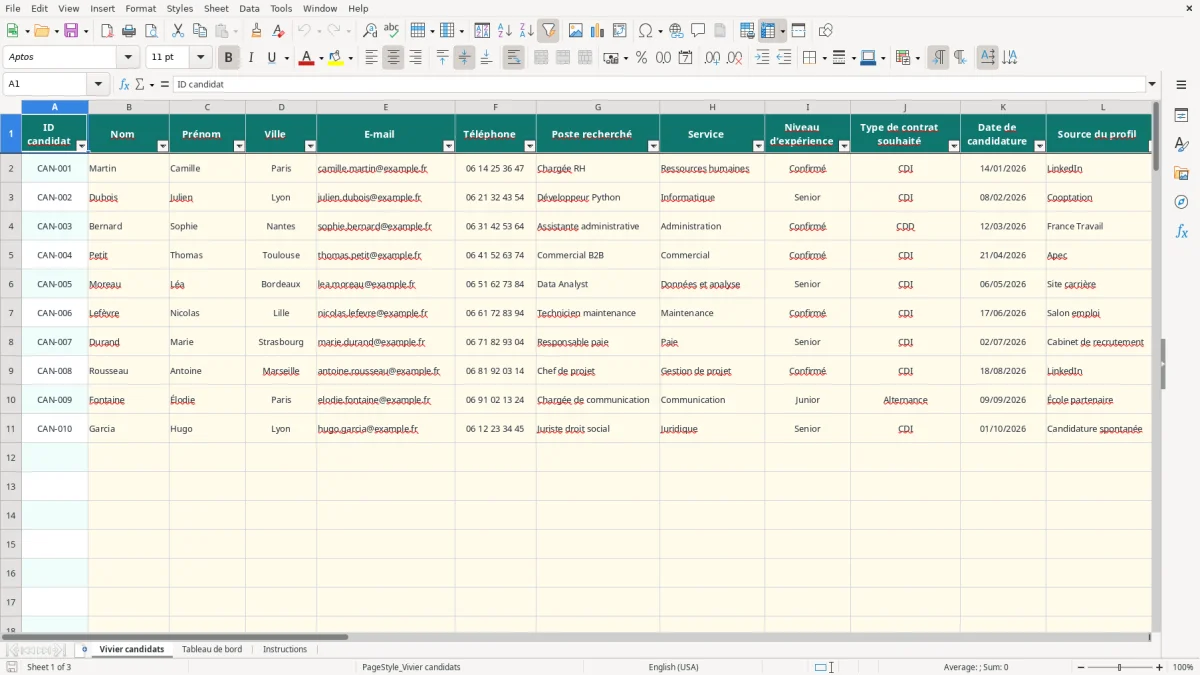Click zoom percentage 100% in status bar
1200x675 pixels.
[1183, 667]
